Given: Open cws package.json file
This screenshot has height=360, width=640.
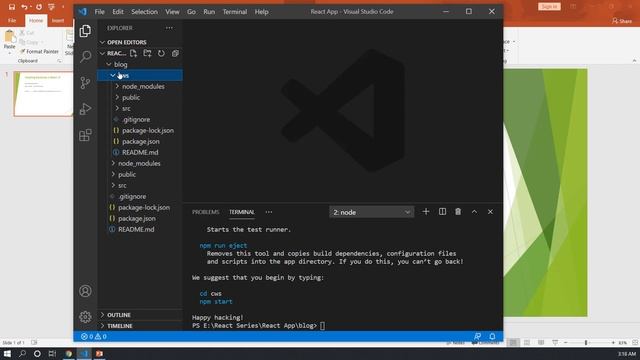Looking at the screenshot, I should pyautogui.click(x=140, y=141).
